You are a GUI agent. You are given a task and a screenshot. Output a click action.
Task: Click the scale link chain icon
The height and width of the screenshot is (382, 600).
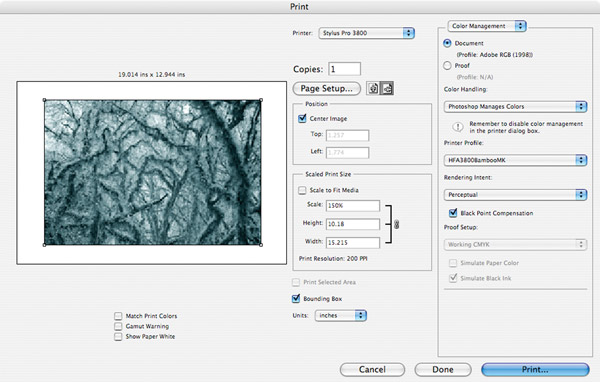(396, 224)
